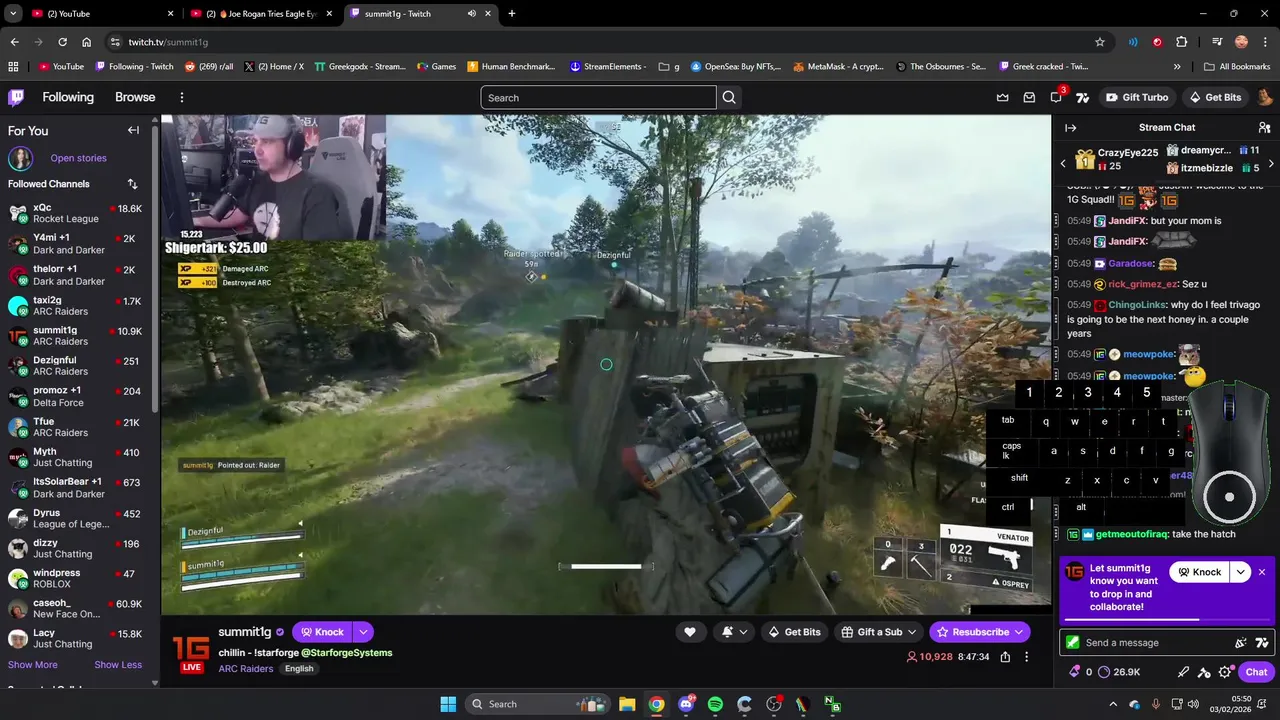Click green sword chat badge icon
The image size is (1280, 720).
(x=1072, y=643)
